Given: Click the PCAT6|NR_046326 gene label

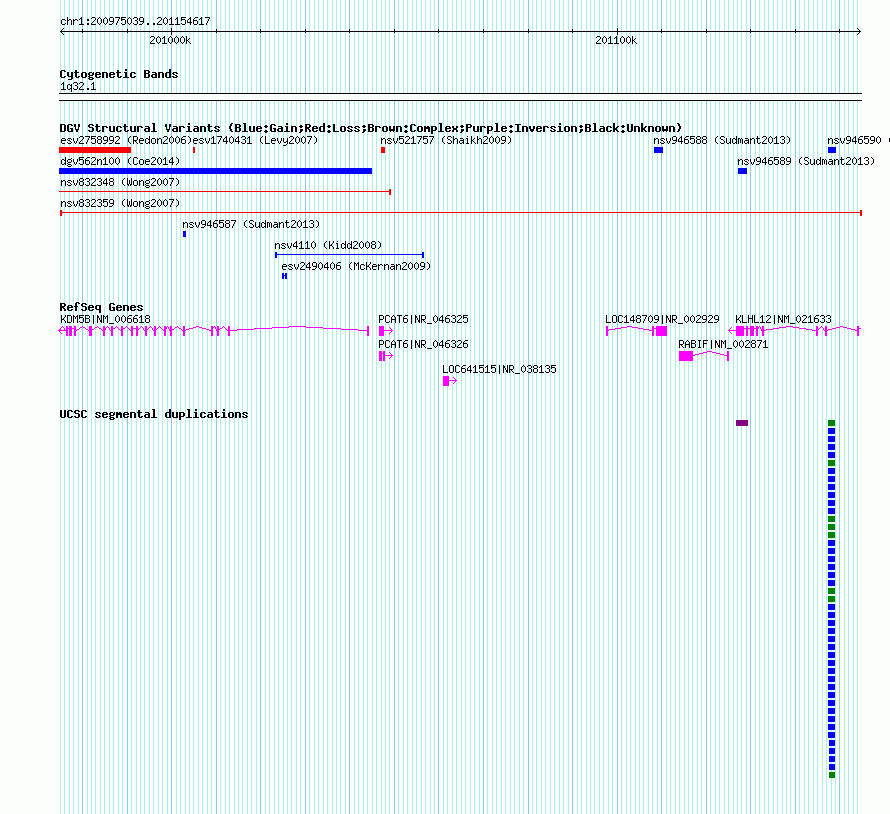Looking at the screenshot, I should point(423,344).
